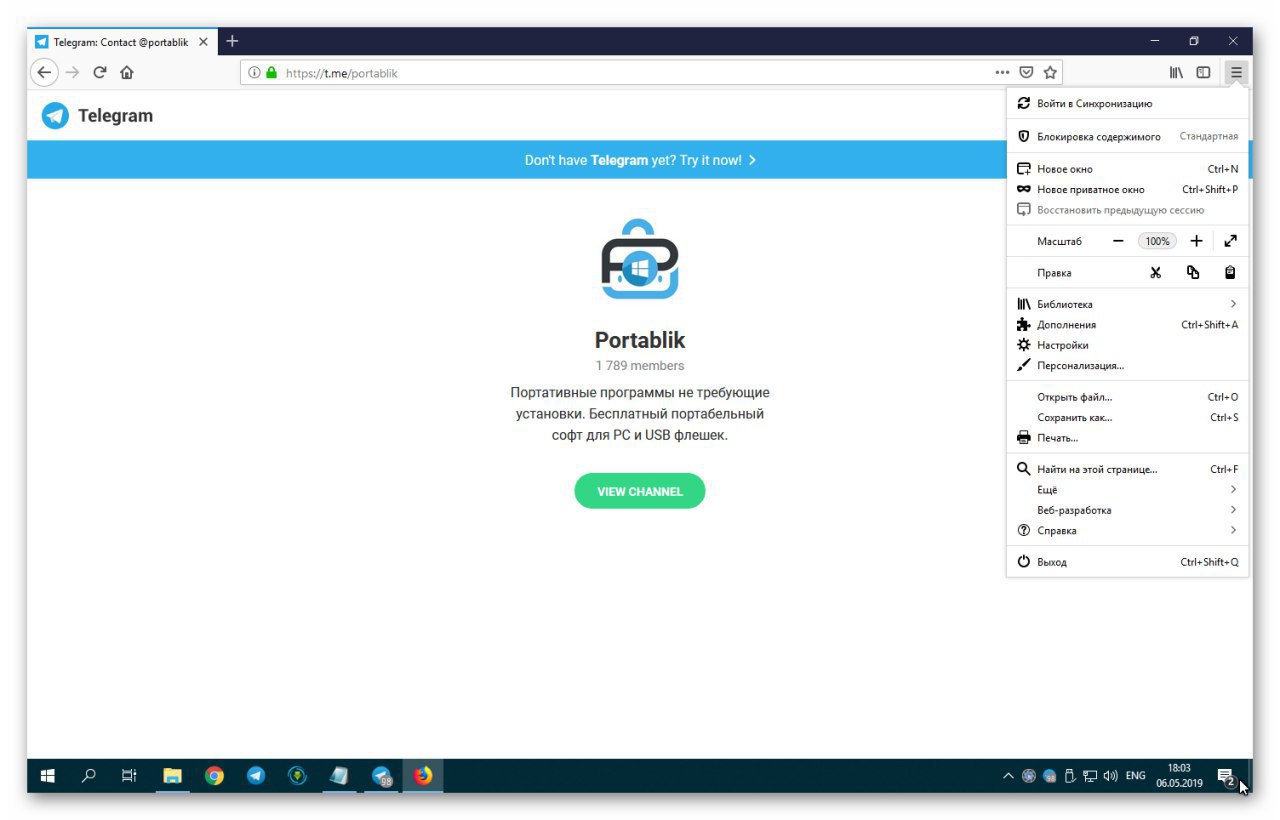The height and width of the screenshot is (820, 1280).
Task: Click the browser back arrow button
Action: (44, 72)
